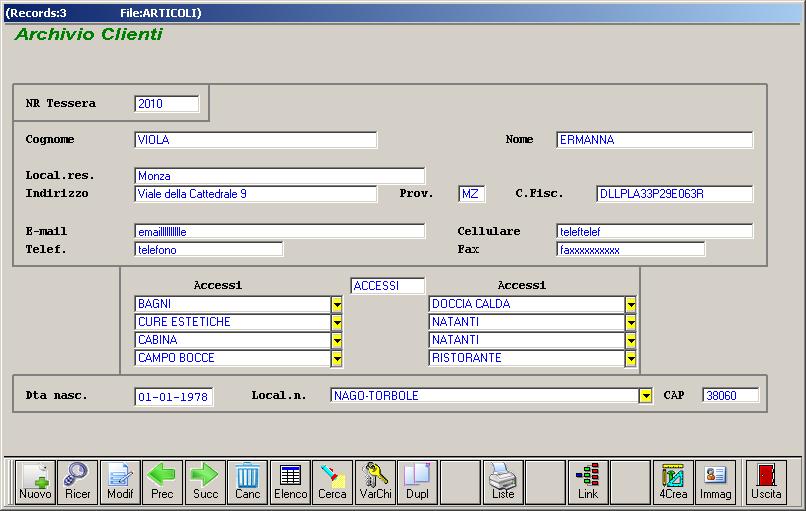This screenshot has width=806, height=511.
Task: Expand the BAGNI dropdown arrow
Action: coord(337,304)
